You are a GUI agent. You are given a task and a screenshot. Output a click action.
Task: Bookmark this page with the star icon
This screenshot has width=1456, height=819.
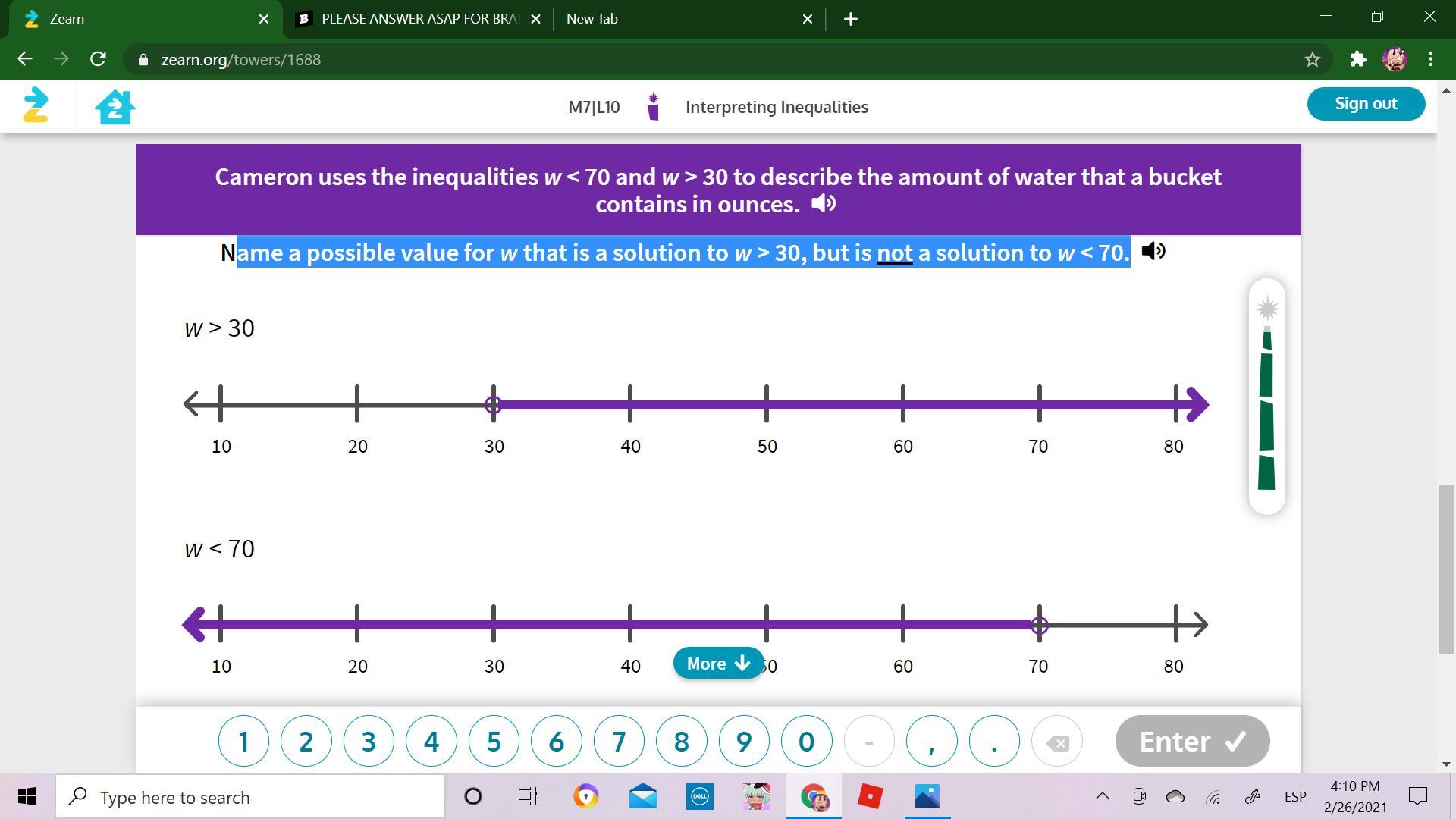[1313, 59]
